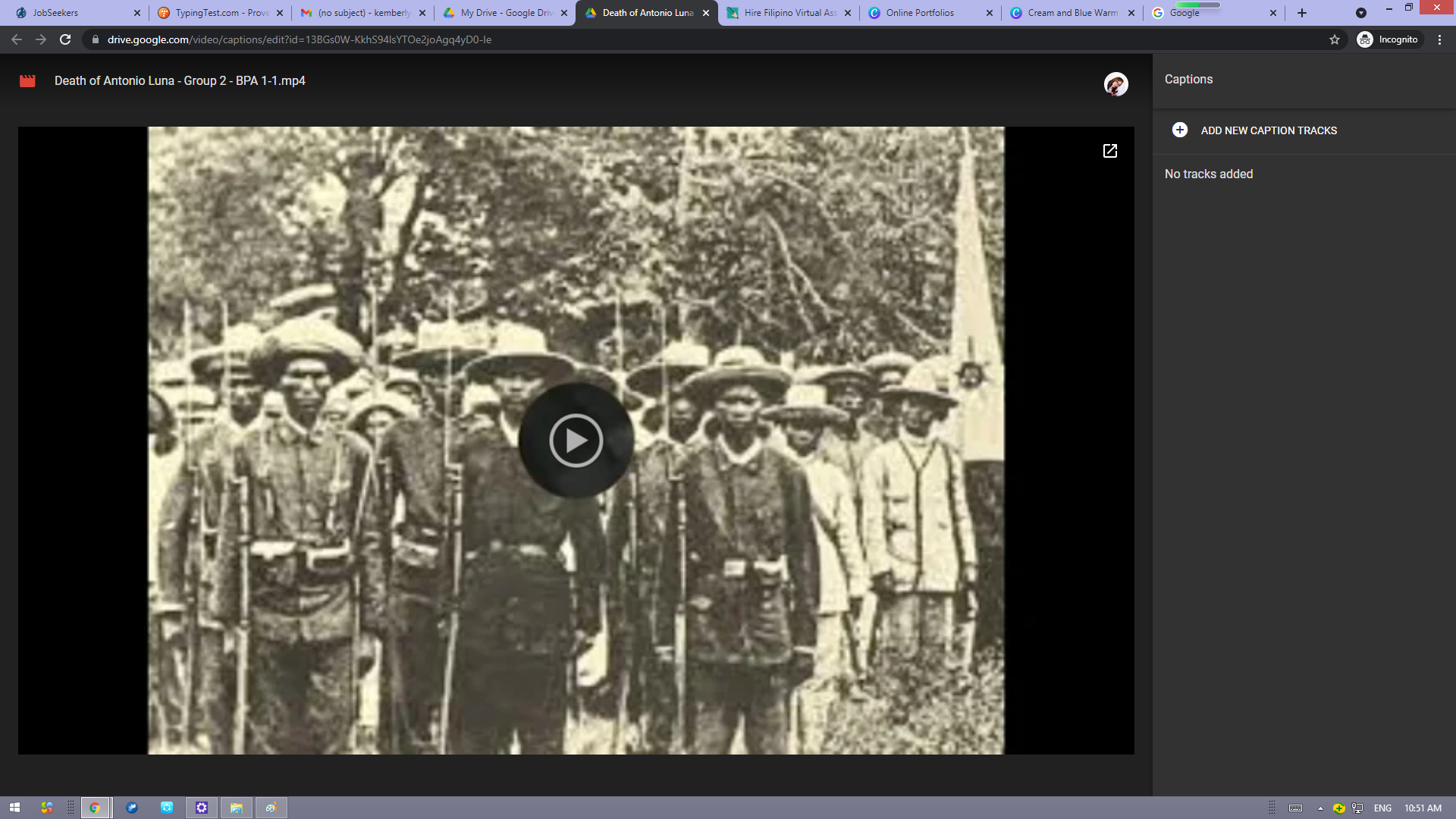Click ADD NEW CAPTION TRACKS label
Viewport: 1456px width, 819px height.
tap(1269, 130)
